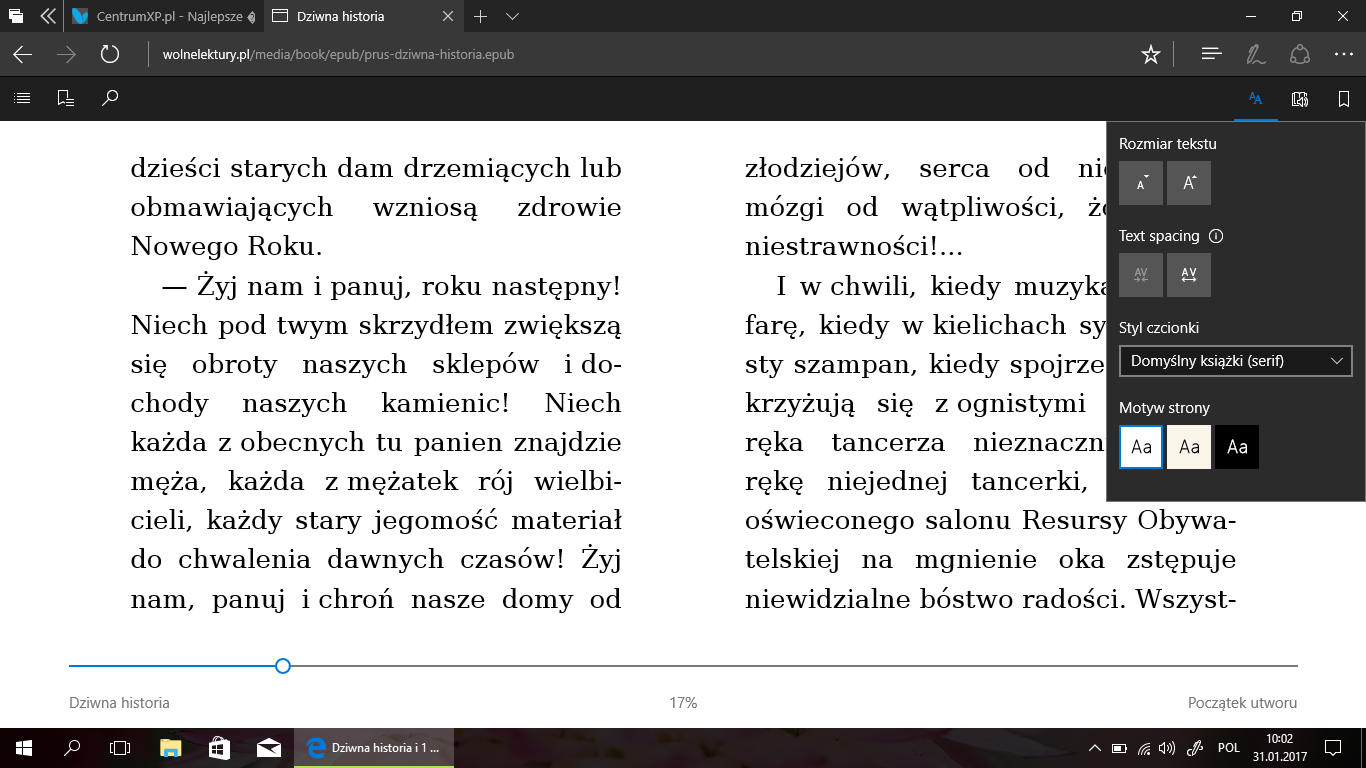Select the white page theme
Screen dimensions: 1366x768
(1141, 447)
